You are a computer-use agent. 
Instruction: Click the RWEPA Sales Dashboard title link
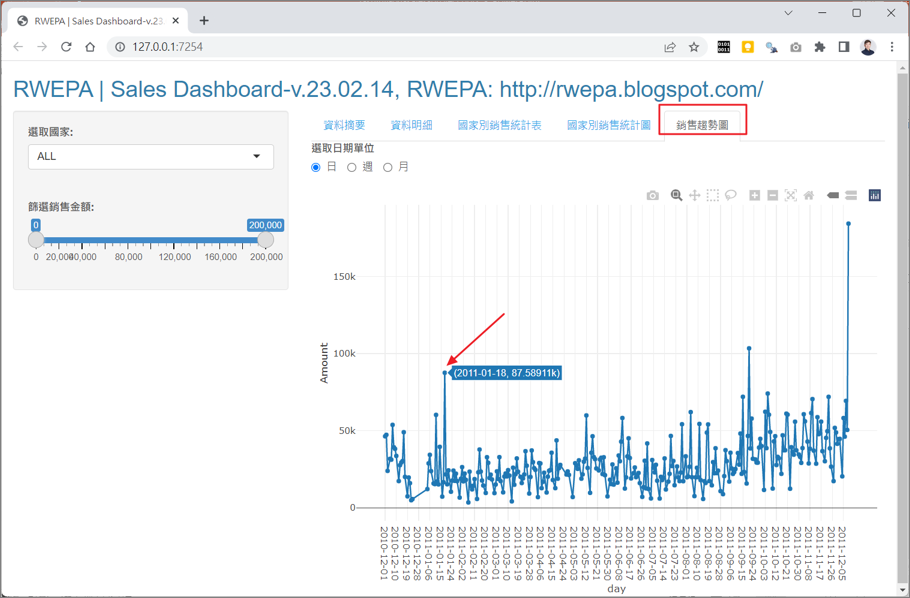coord(388,89)
